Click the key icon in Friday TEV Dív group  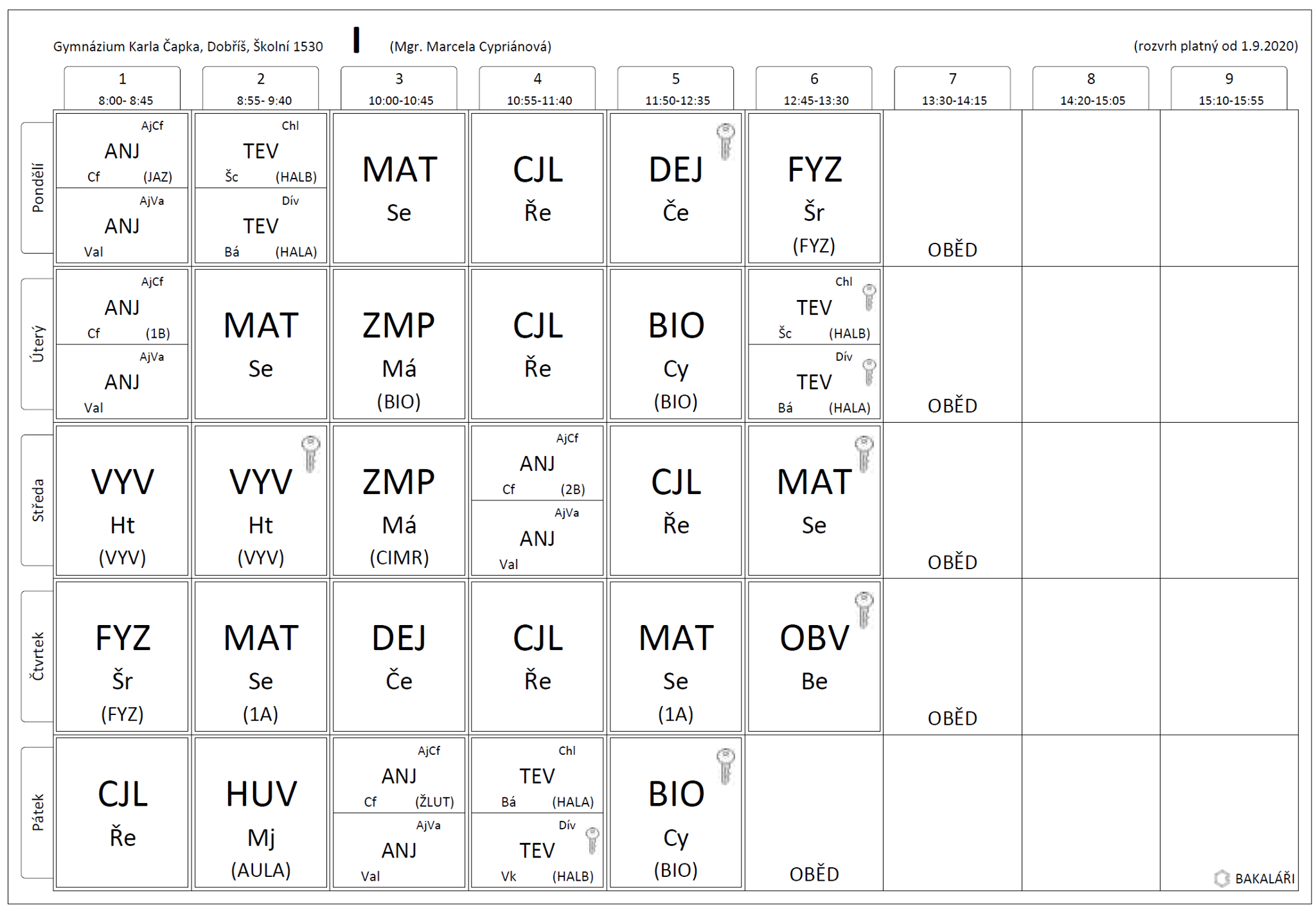click(x=592, y=840)
